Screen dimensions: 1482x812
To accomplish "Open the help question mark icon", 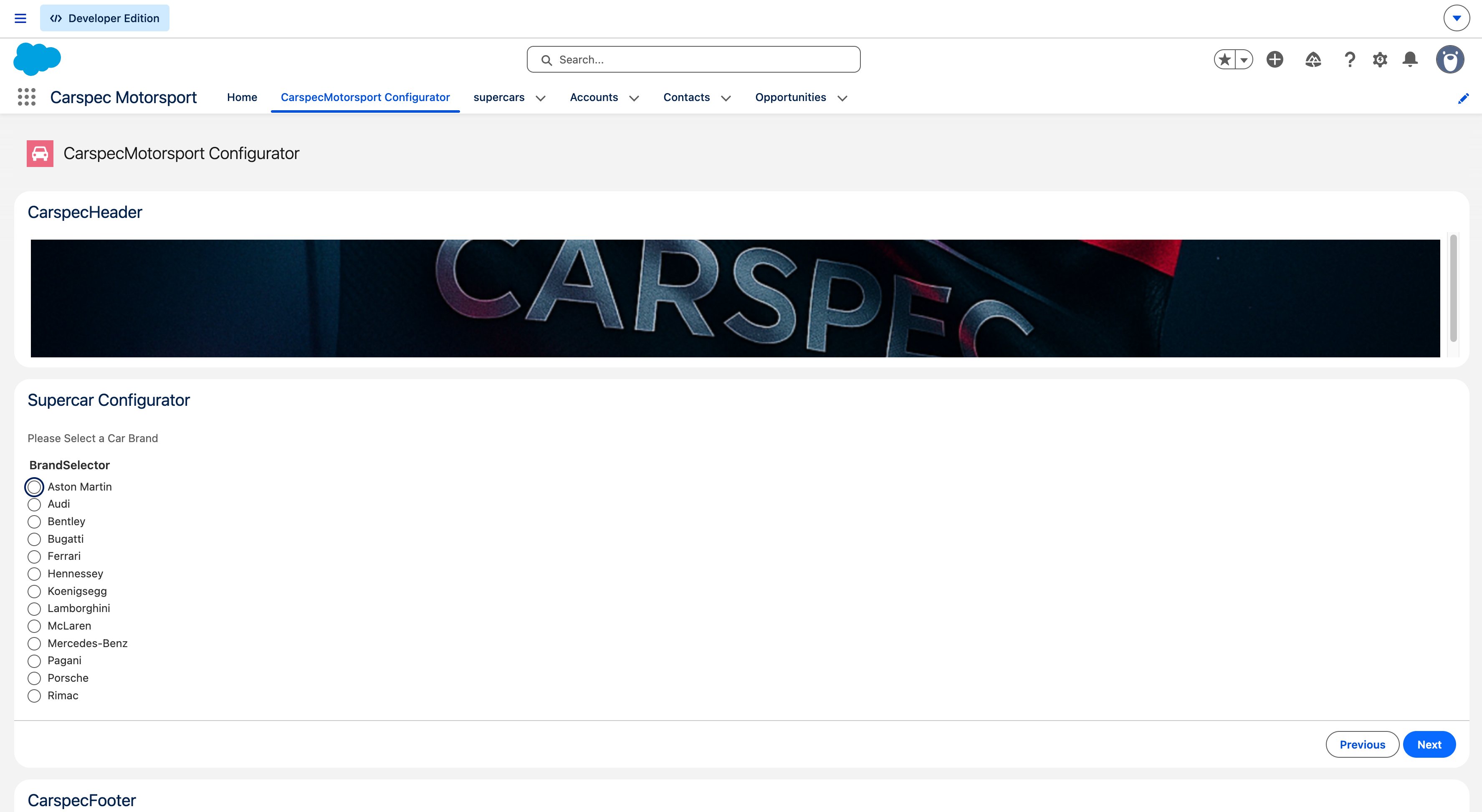I will pos(1350,59).
